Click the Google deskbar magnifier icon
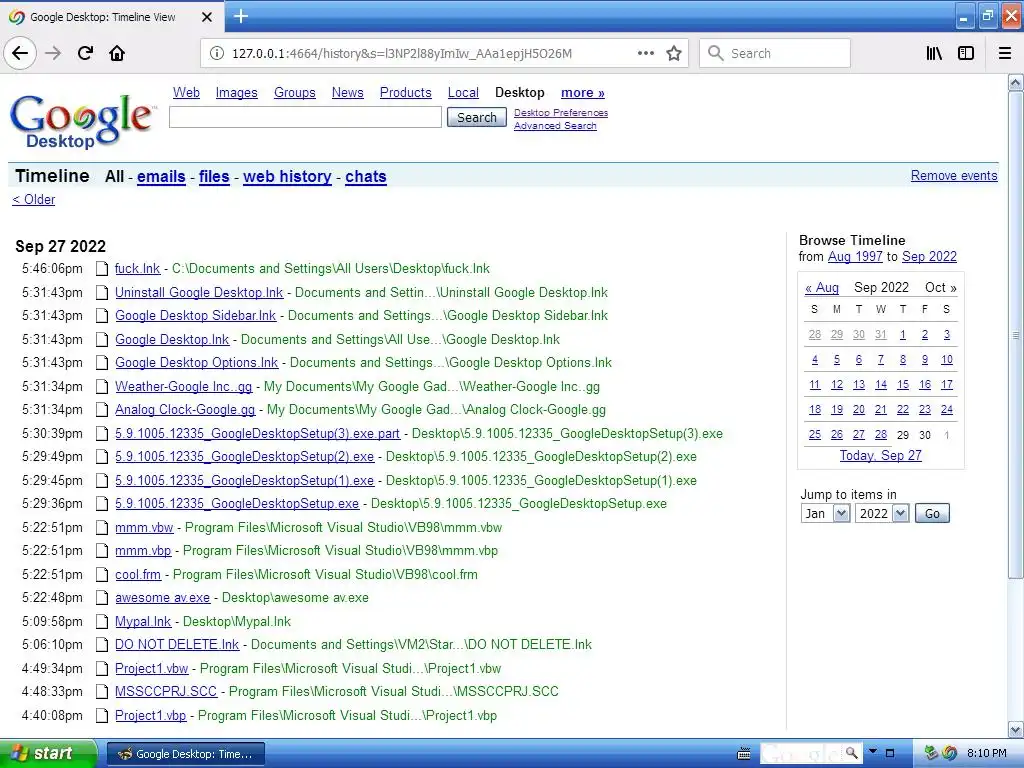The image size is (1024, 768). tap(851, 753)
